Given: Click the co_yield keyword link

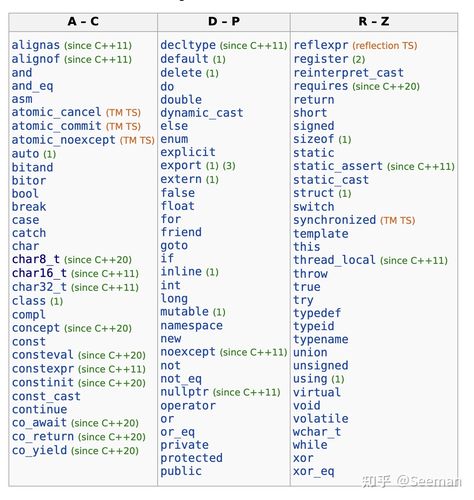Looking at the screenshot, I should [39, 450].
